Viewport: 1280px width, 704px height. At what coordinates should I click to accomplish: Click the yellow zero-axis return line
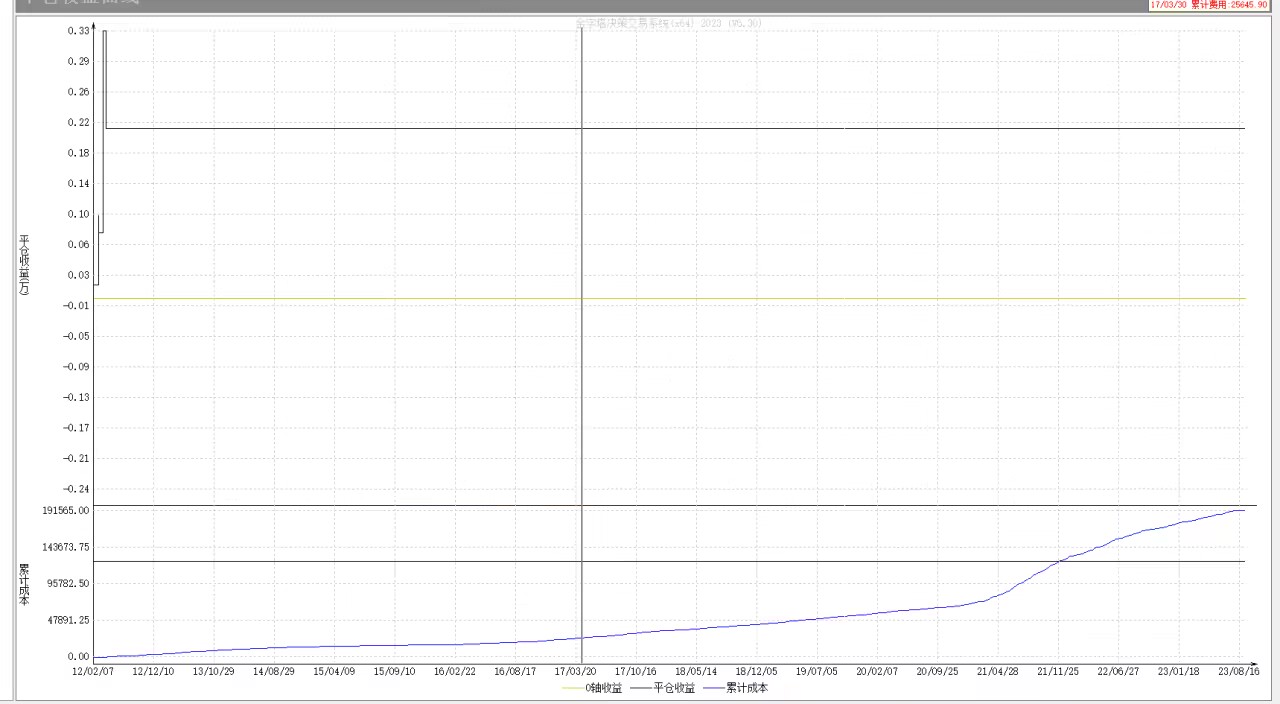[x=700, y=298]
